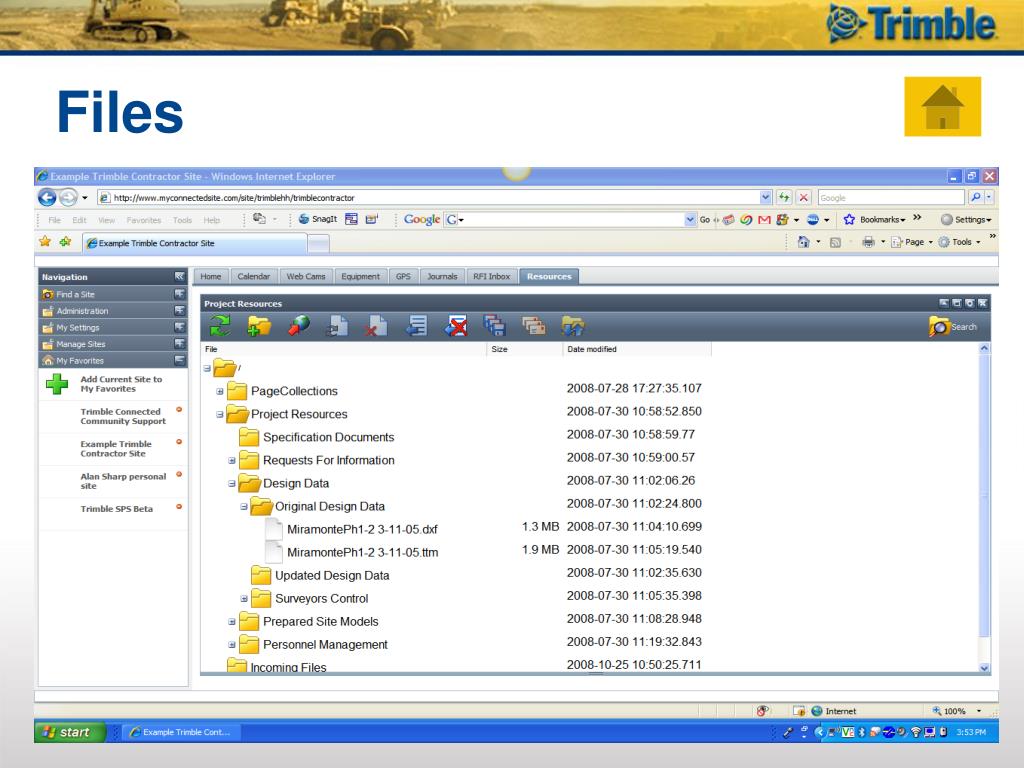
Task: Click the new folder icon with green plus
Action: (x=260, y=326)
